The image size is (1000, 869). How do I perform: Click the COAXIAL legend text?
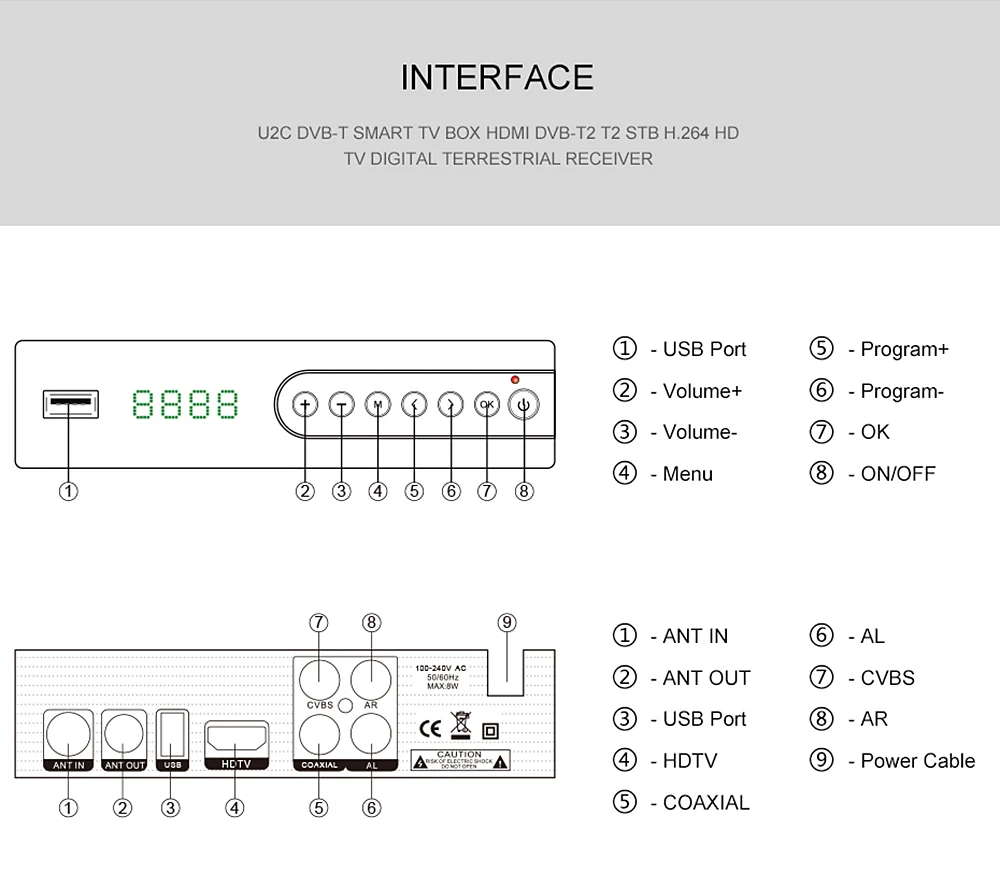pos(706,803)
